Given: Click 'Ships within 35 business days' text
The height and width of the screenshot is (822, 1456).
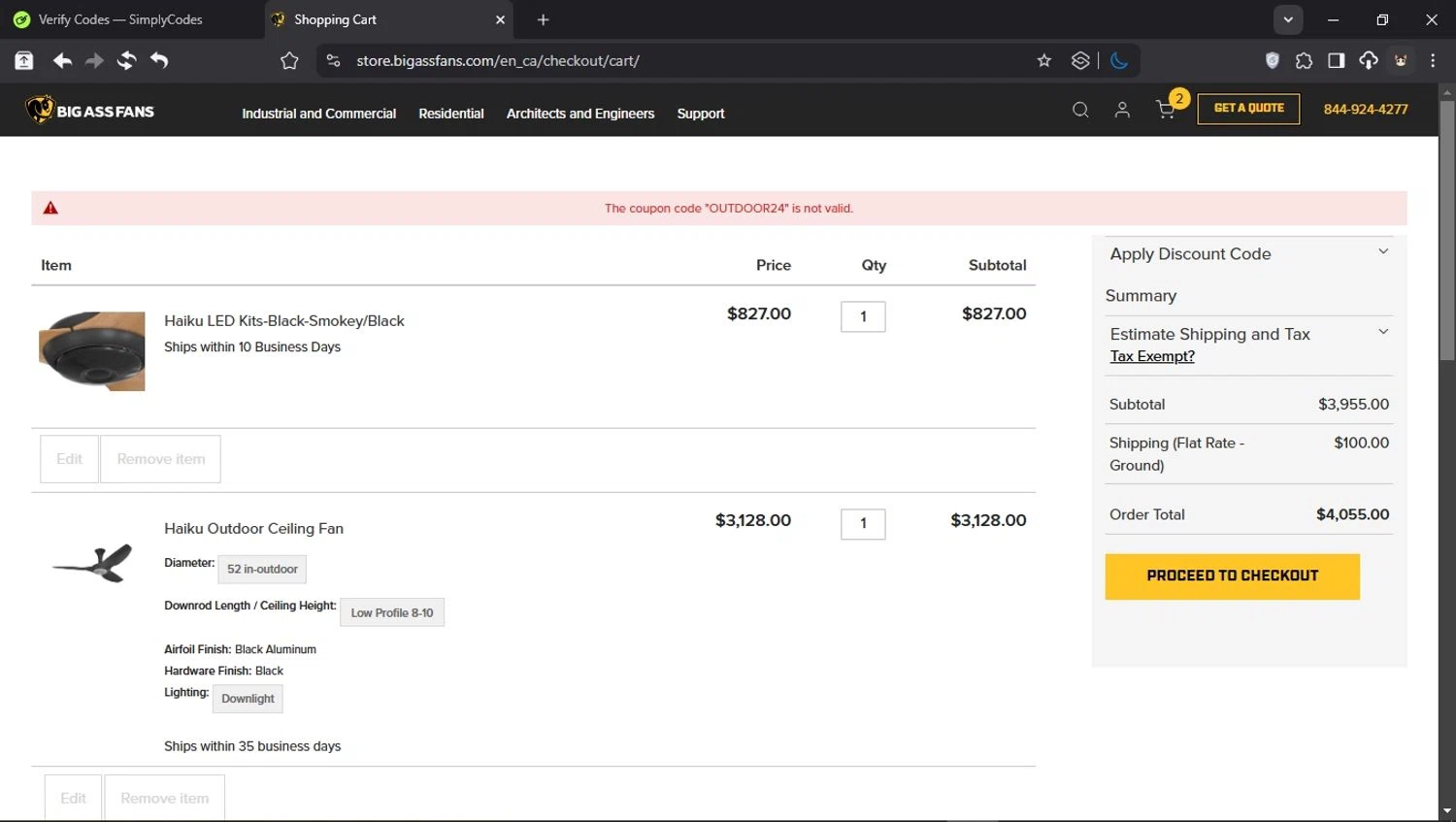Looking at the screenshot, I should (x=252, y=746).
